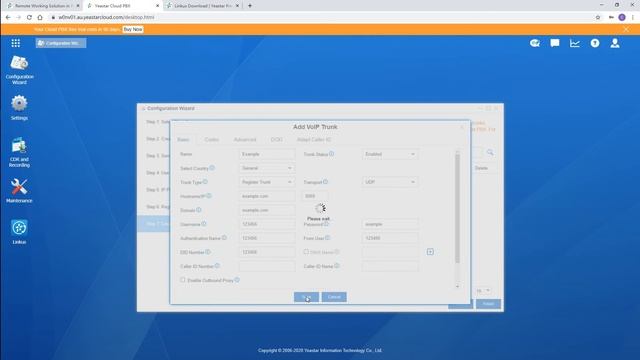Open the page size dropdown in Configuration Wizard
The image size is (640, 360).
coord(483,291)
